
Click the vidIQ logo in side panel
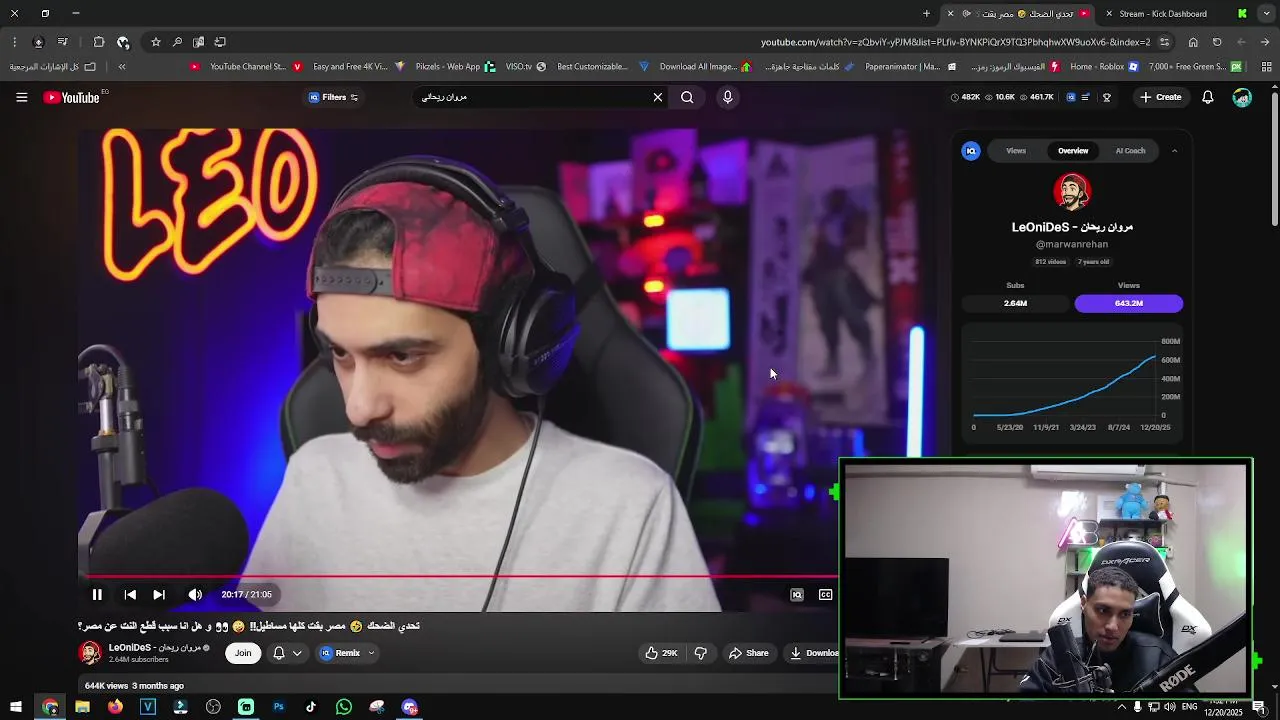pos(971,151)
